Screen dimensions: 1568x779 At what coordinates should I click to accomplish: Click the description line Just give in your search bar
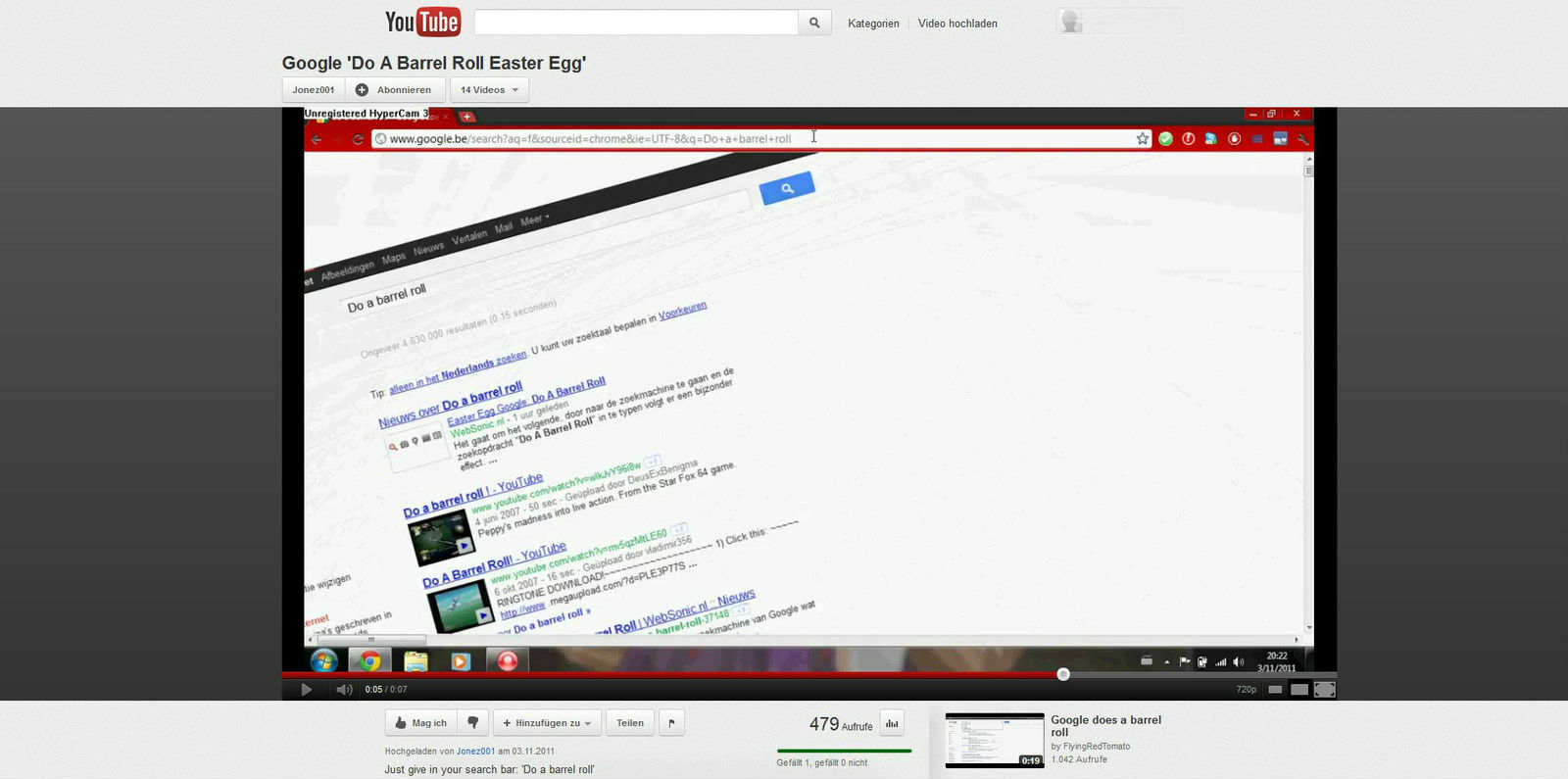click(x=489, y=770)
